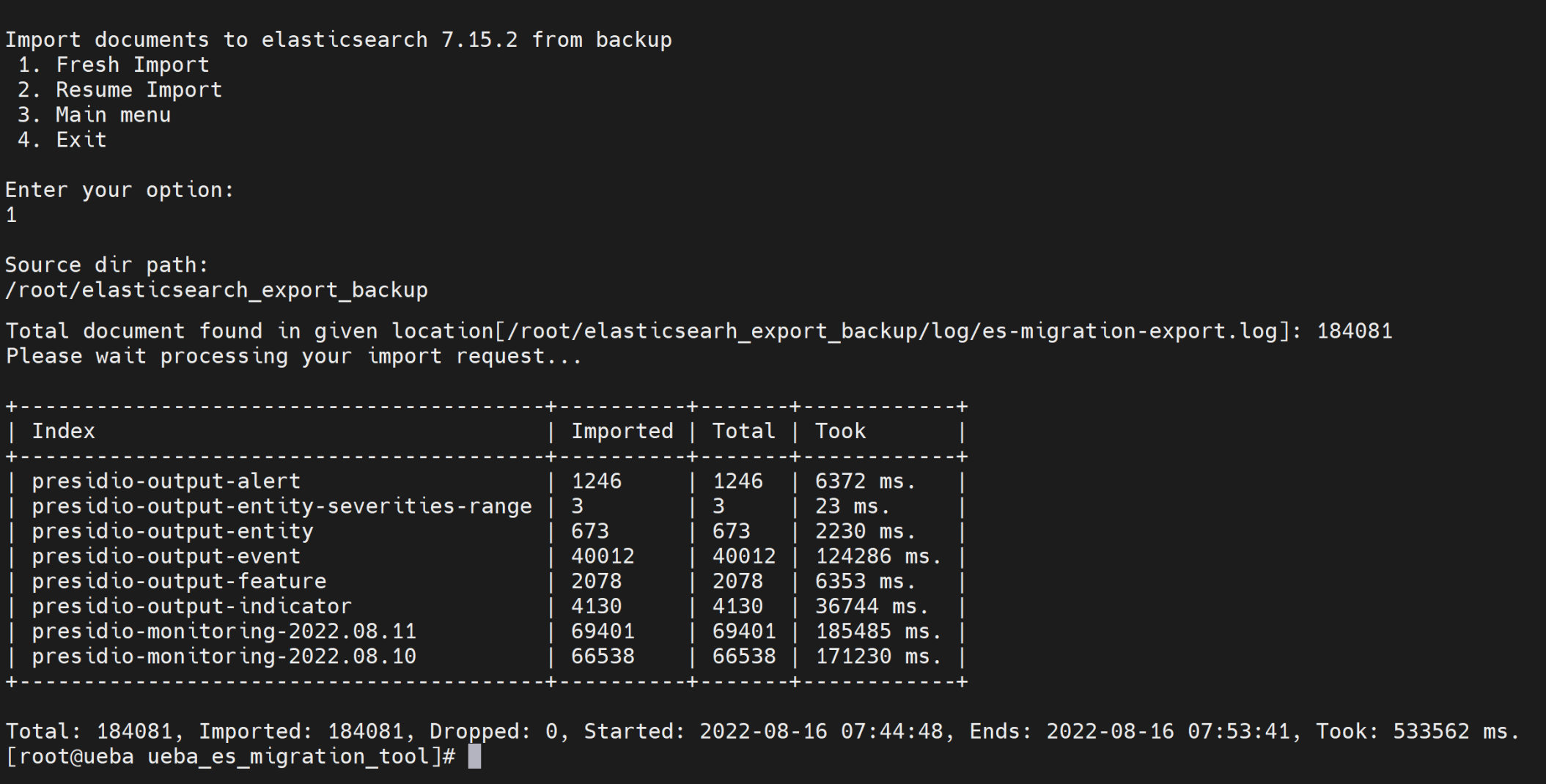Click the "Took" column header

840,431
